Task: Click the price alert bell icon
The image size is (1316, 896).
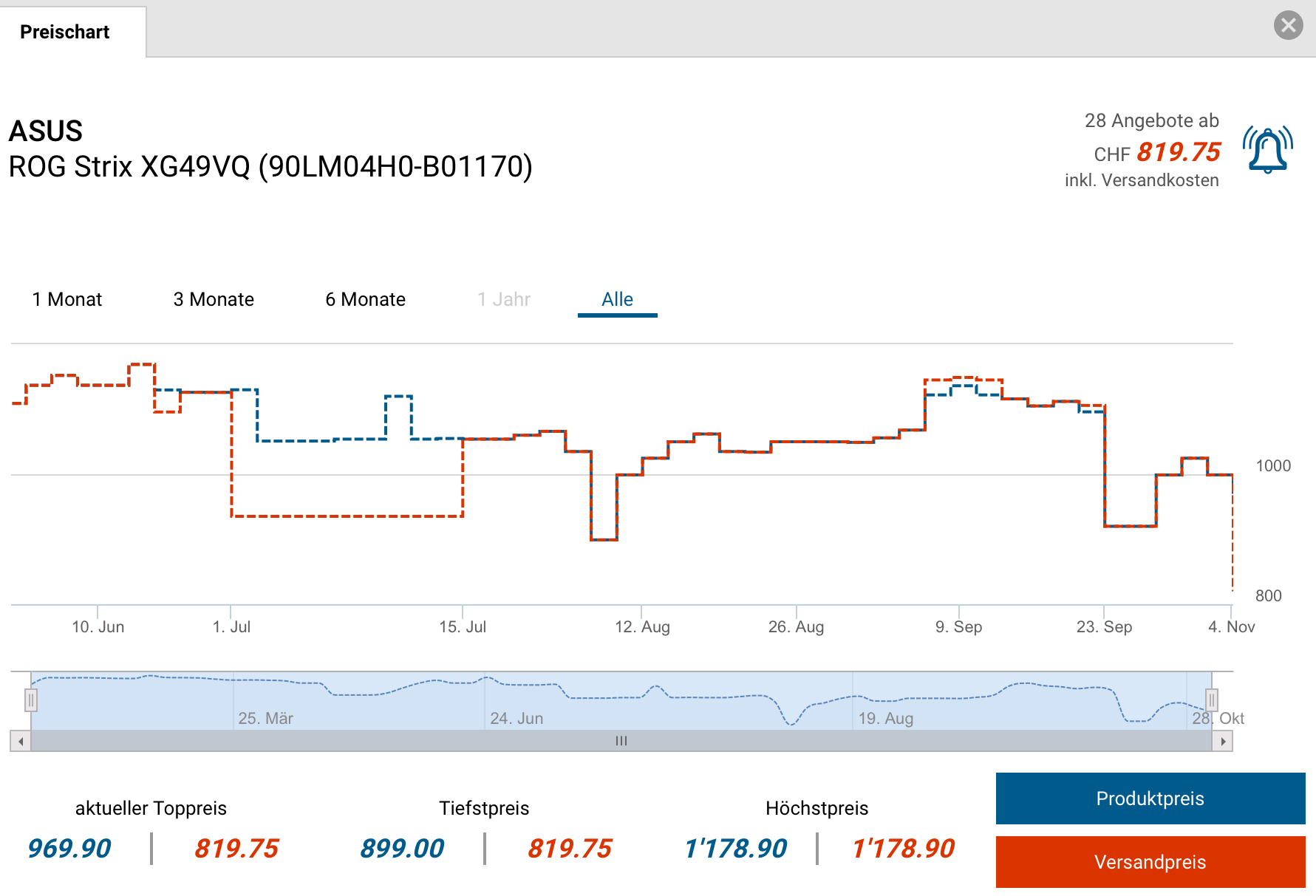Action: coord(1267,150)
